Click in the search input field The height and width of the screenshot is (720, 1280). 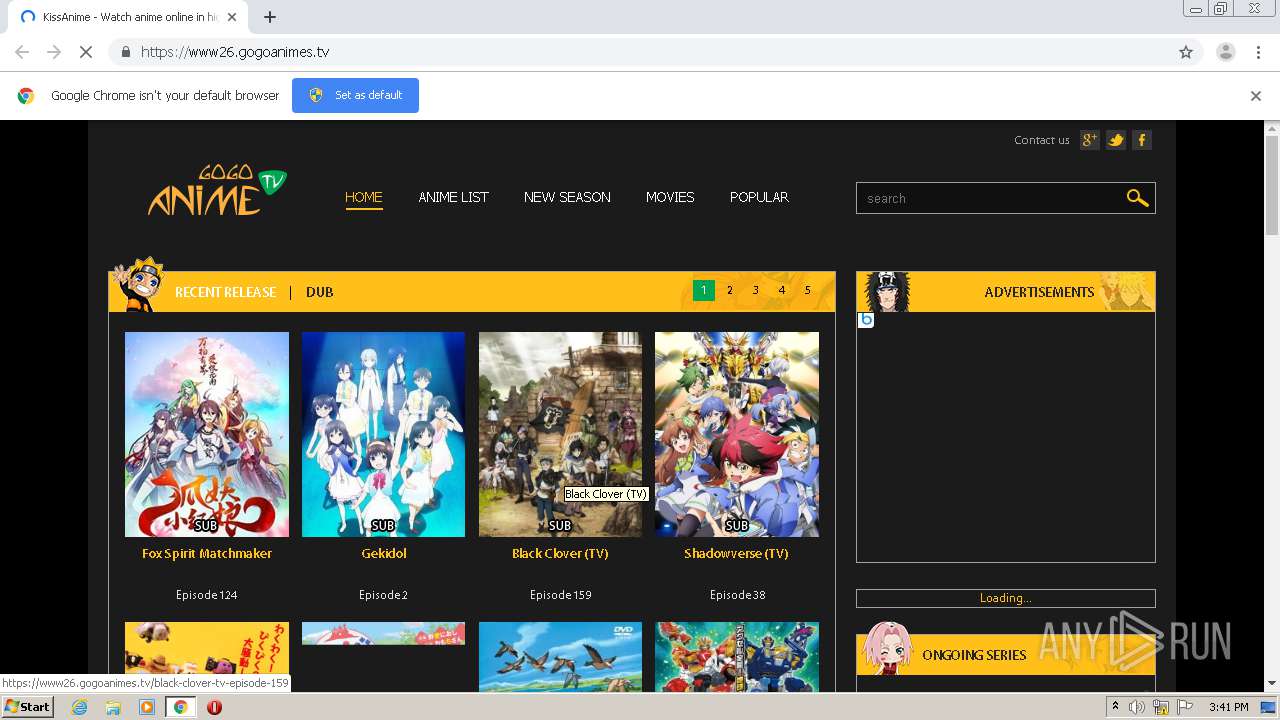click(990, 198)
